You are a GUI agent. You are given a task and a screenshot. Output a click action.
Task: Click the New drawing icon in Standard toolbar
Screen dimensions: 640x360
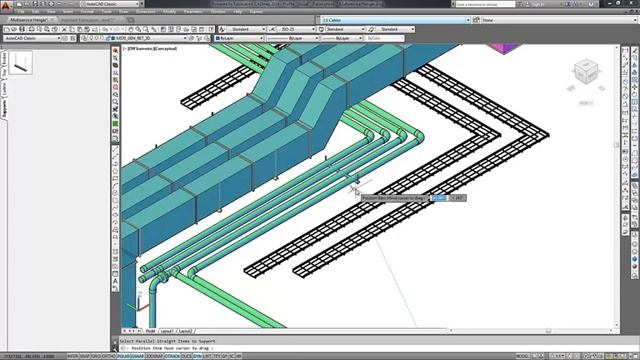point(7,29)
